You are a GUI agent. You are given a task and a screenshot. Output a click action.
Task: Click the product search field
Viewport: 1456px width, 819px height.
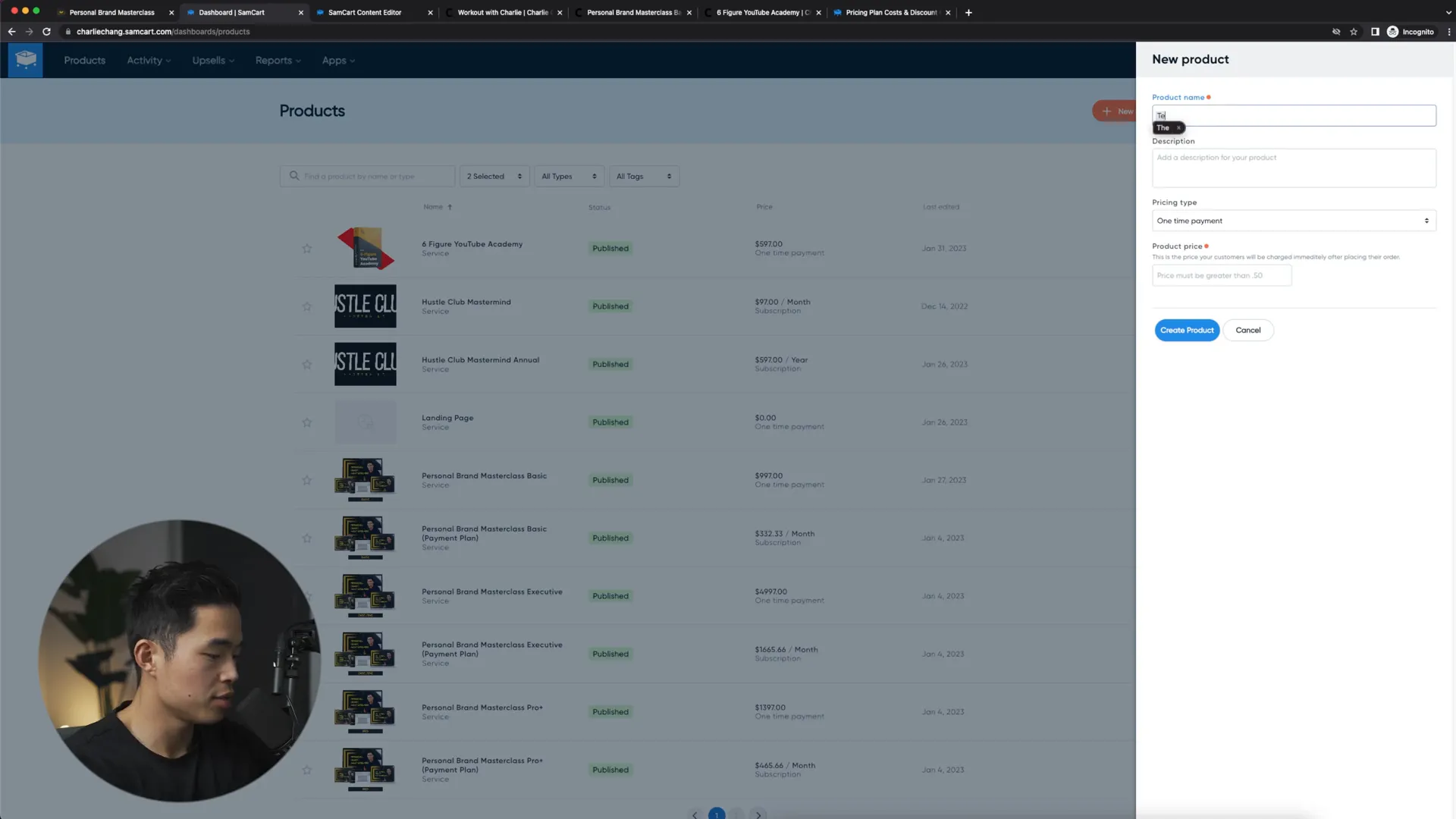click(x=367, y=177)
